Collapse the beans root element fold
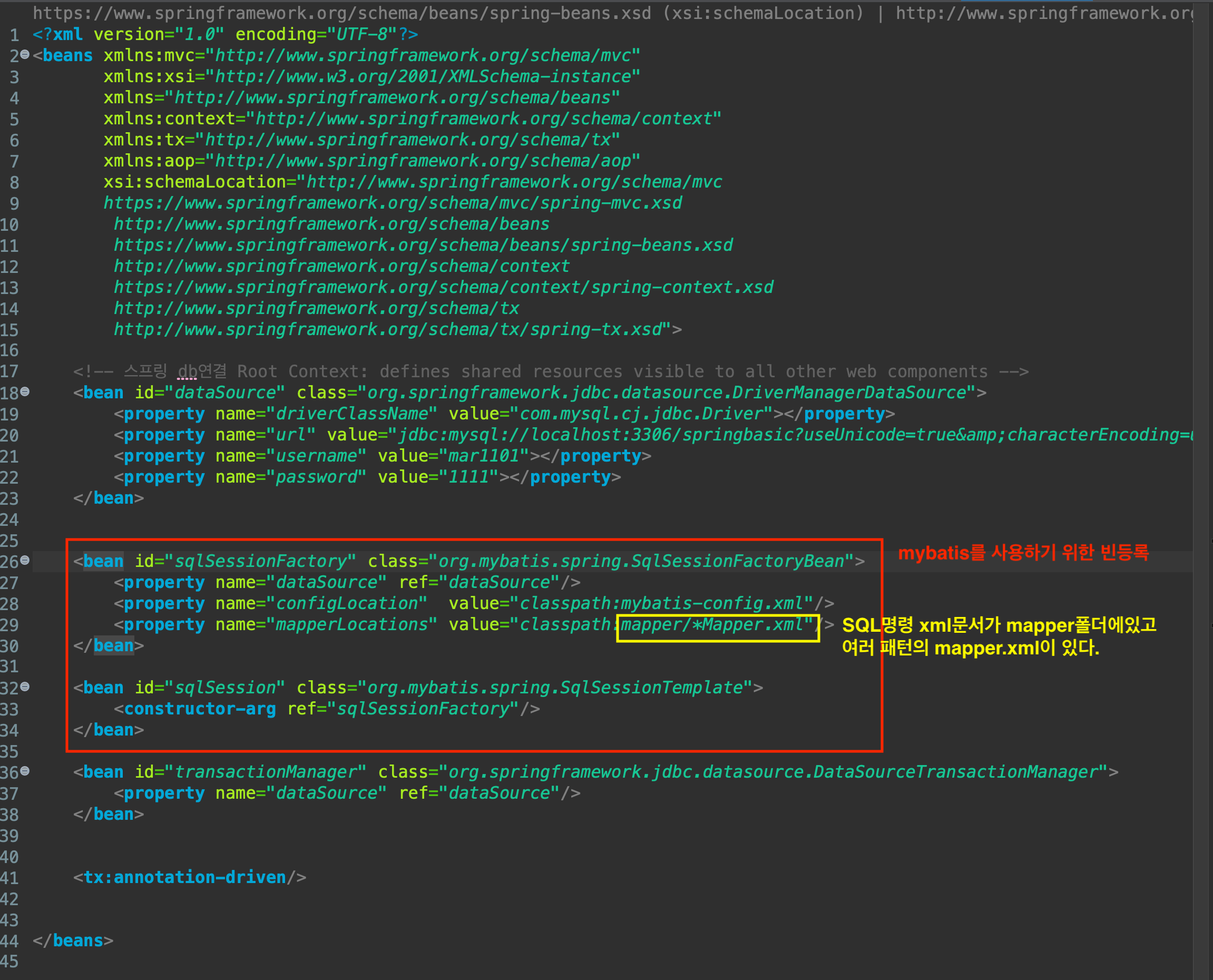The height and width of the screenshot is (980, 1213). (x=25, y=55)
